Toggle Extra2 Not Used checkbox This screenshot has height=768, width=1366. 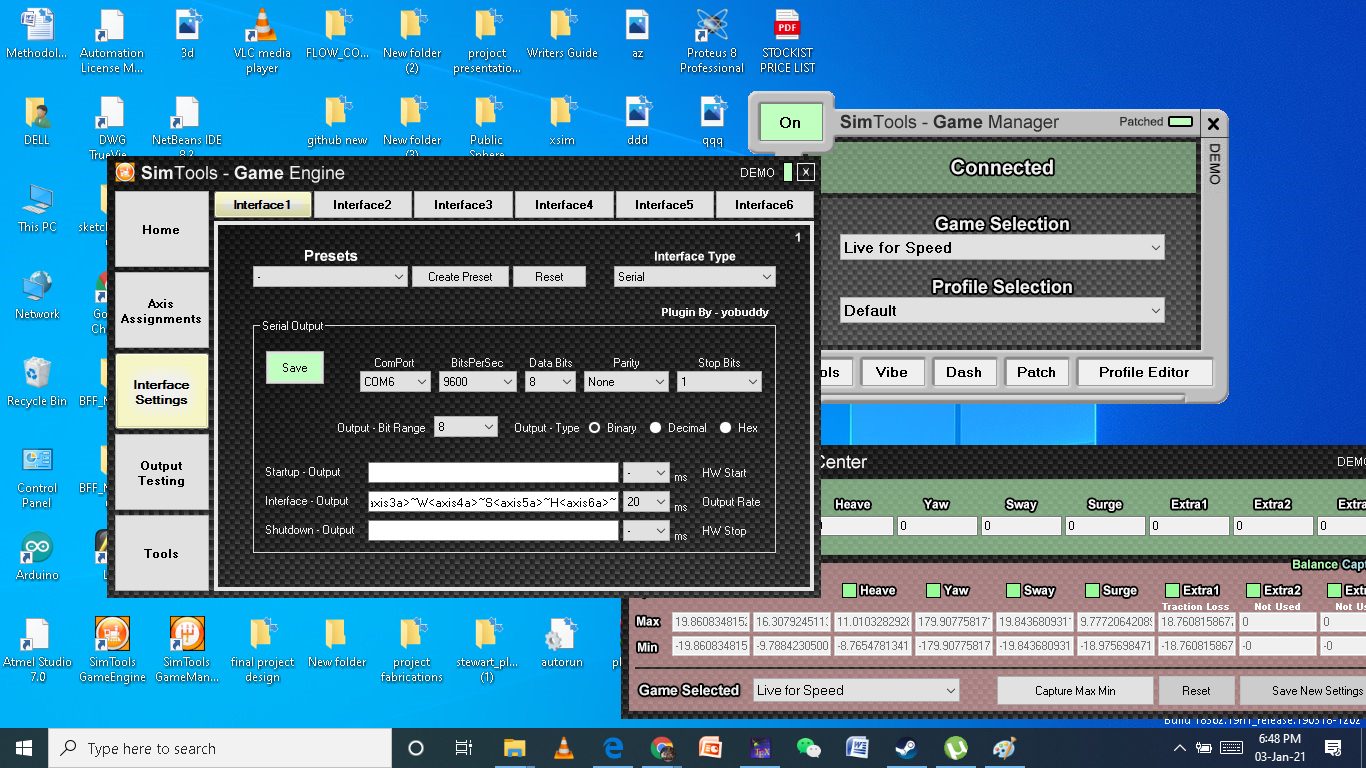(x=1253, y=590)
